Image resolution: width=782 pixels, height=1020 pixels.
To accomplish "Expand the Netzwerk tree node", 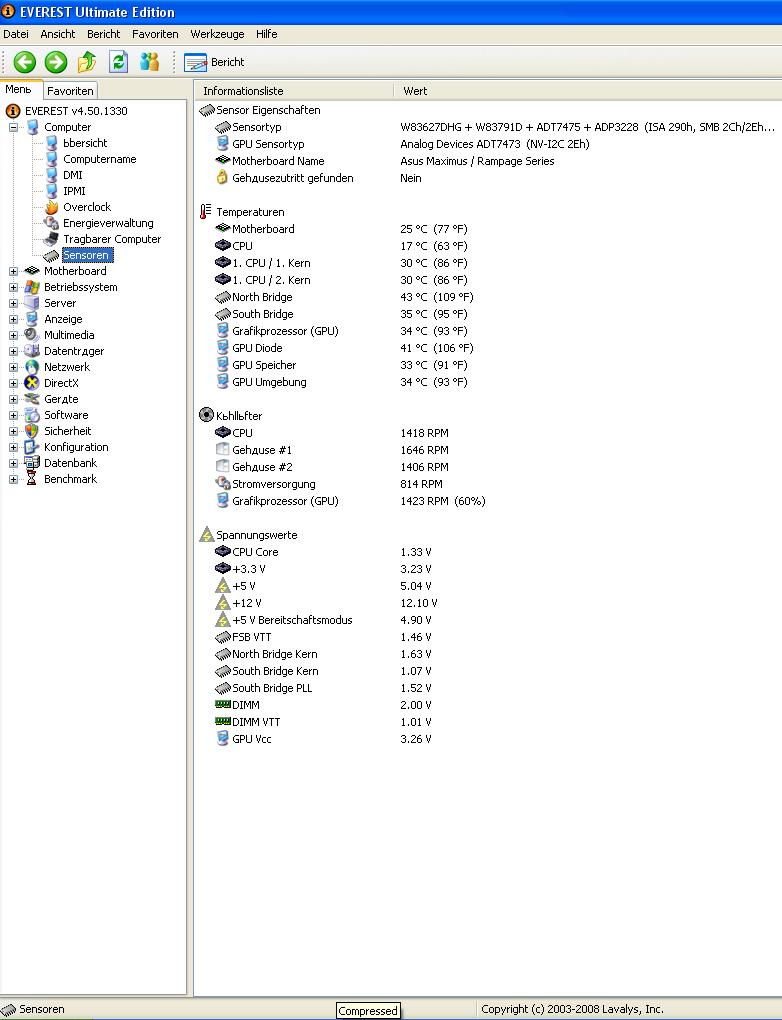I will click(x=13, y=368).
